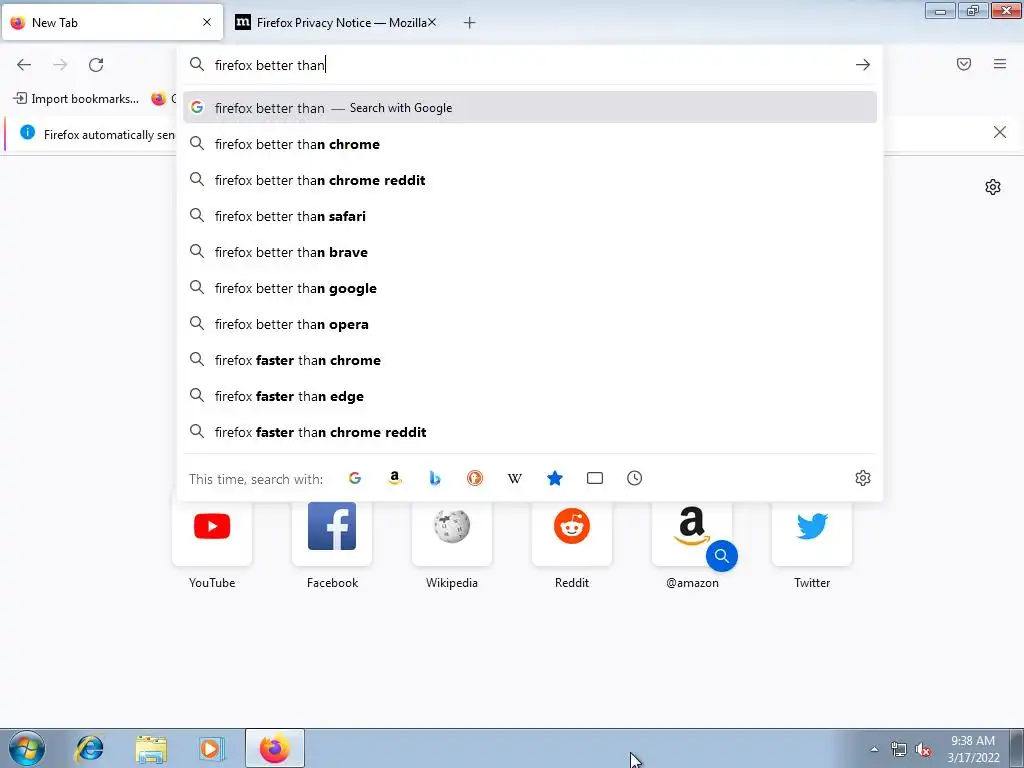Choose suggestion 'firefox better than safari'
The width and height of the screenshot is (1024, 768).
tap(530, 216)
